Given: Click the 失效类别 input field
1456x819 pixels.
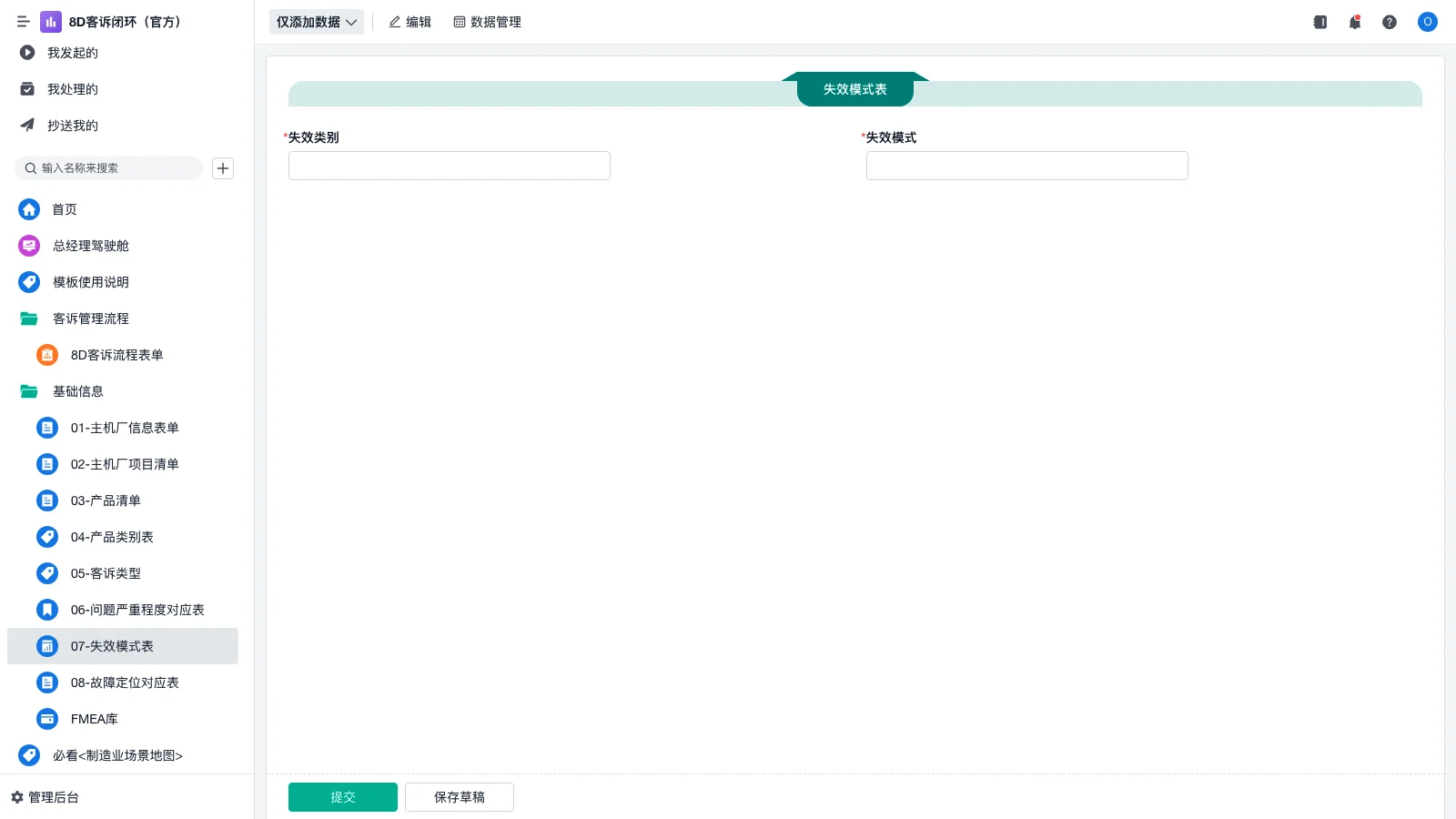Looking at the screenshot, I should [449, 166].
